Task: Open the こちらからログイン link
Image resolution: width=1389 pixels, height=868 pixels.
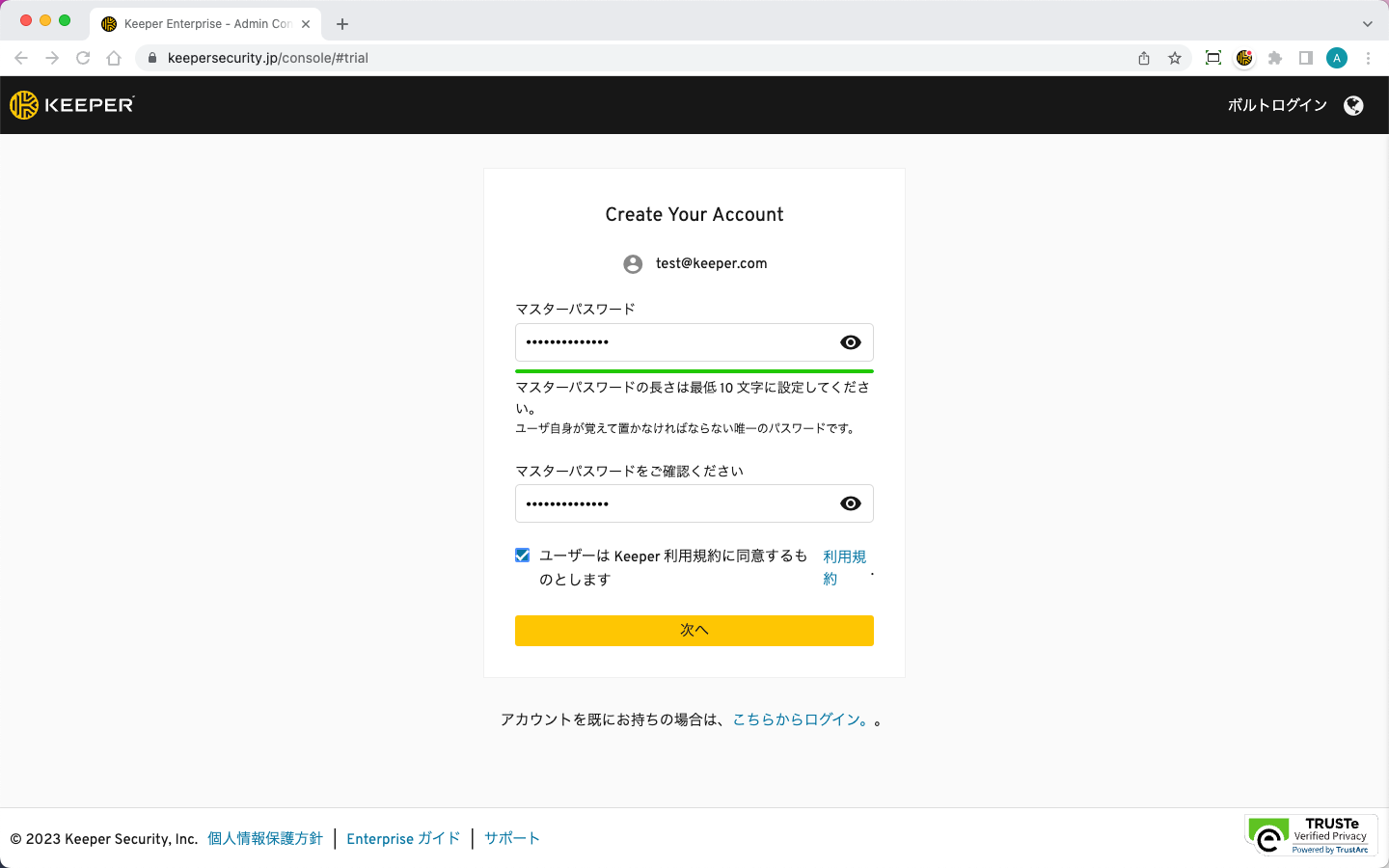Action: 802,719
